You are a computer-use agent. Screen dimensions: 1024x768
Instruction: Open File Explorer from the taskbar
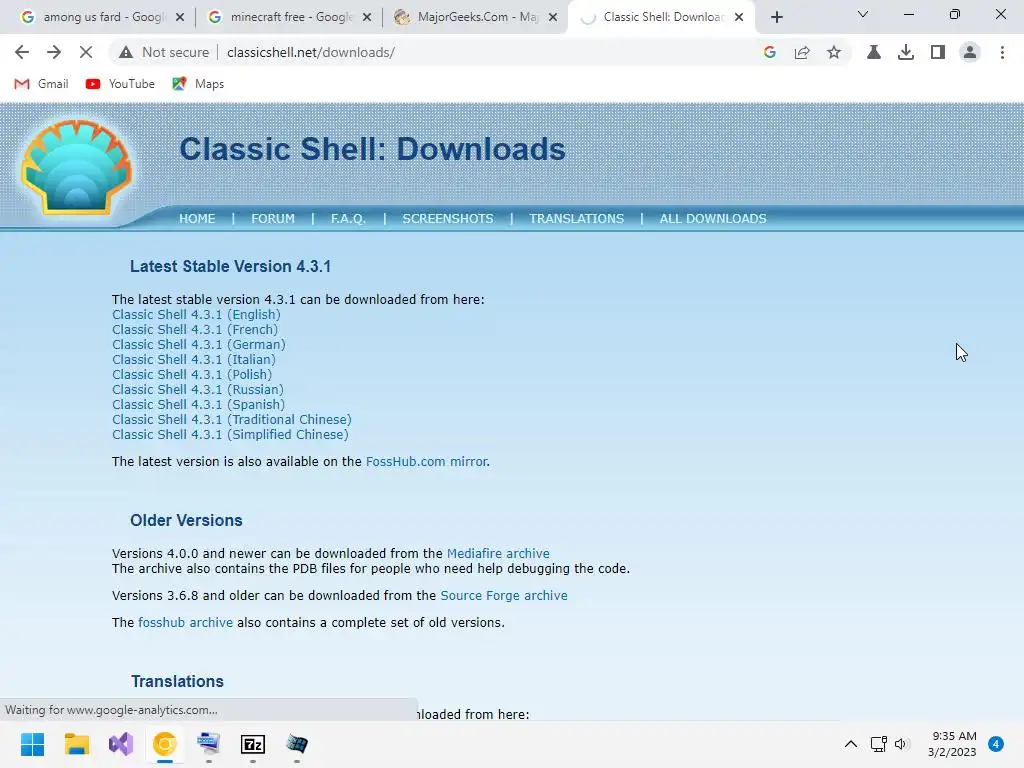pyautogui.click(x=76, y=744)
